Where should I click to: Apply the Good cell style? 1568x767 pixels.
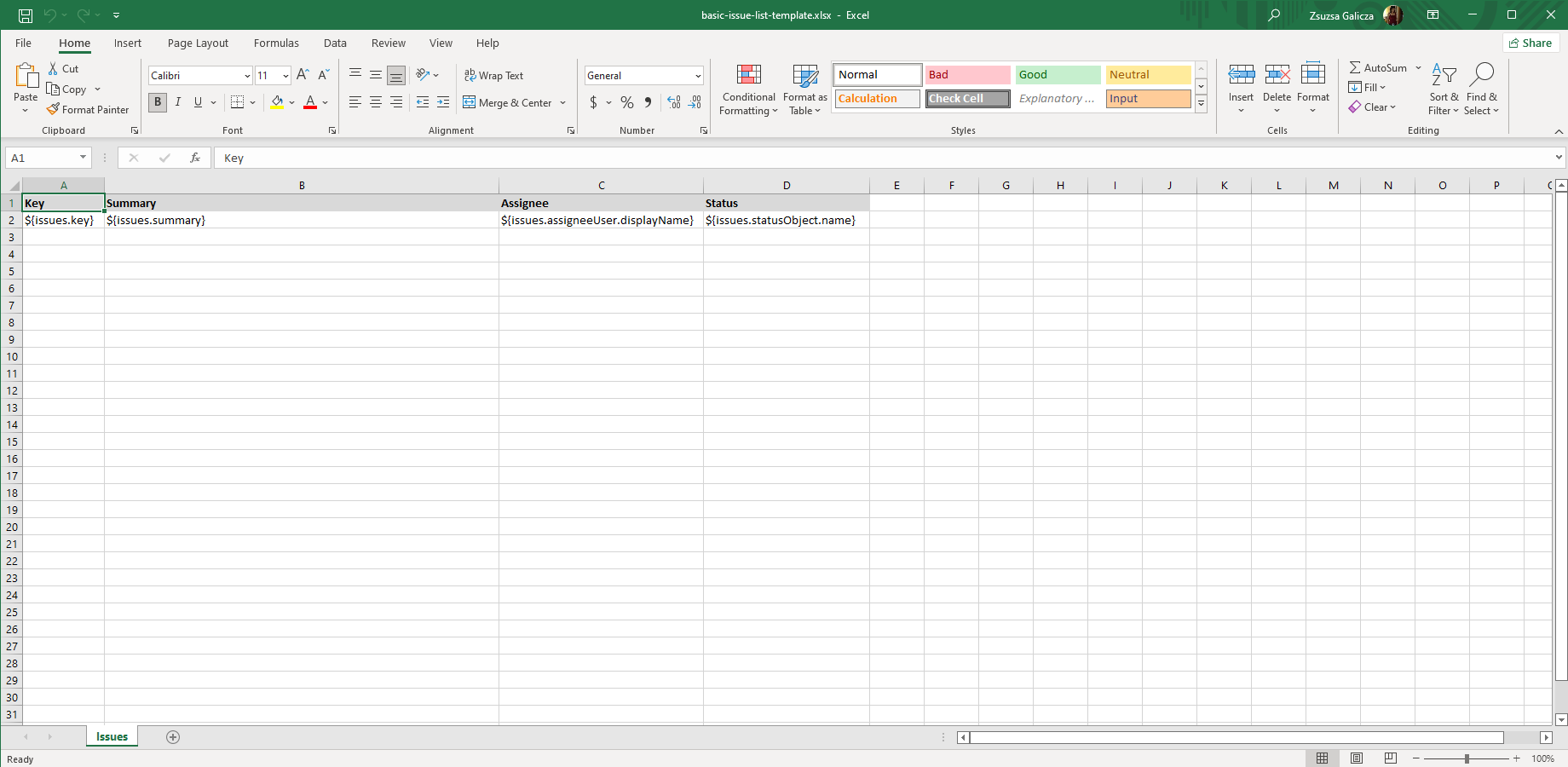[x=1058, y=75]
